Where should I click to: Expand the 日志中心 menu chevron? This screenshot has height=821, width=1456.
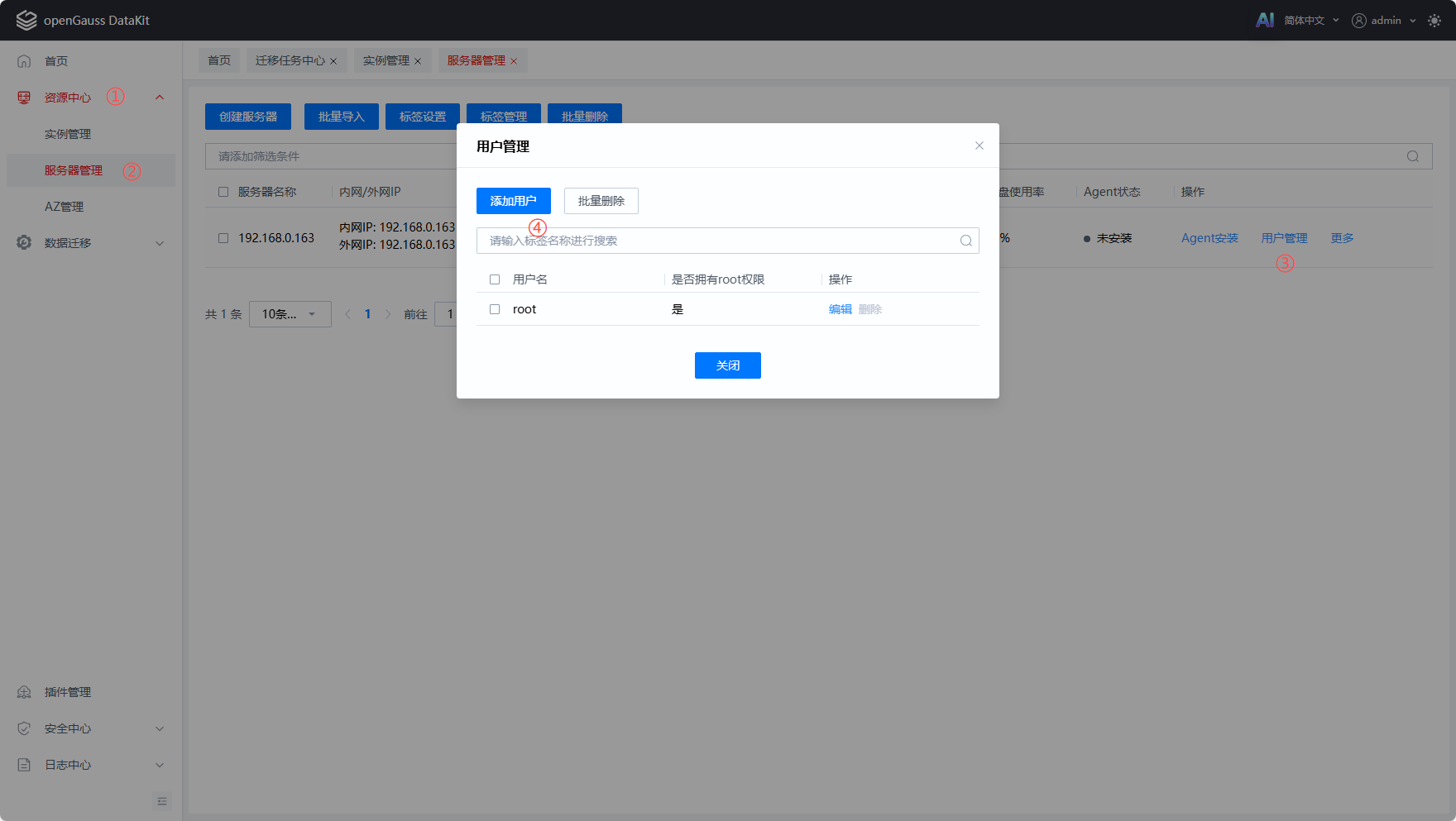[x=160, y=765]
